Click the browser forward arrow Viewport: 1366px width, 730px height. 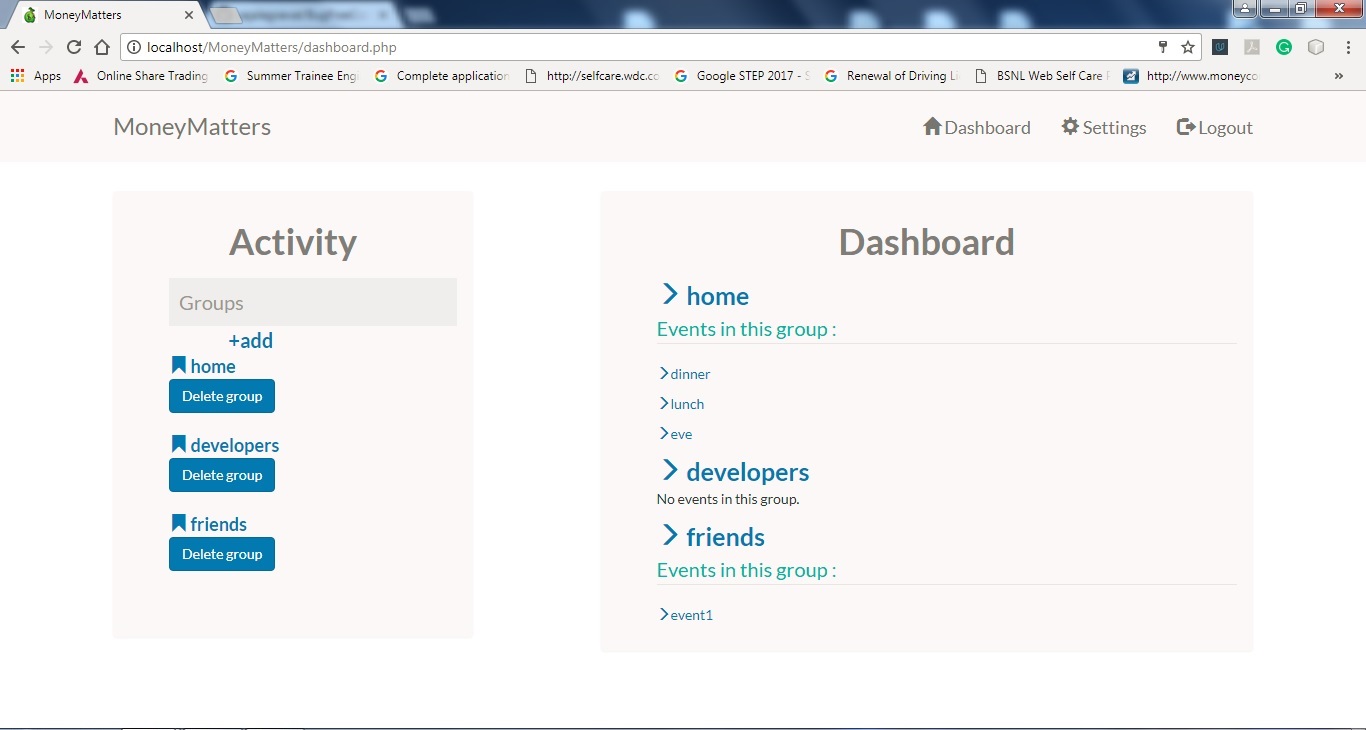coord(45,47)
